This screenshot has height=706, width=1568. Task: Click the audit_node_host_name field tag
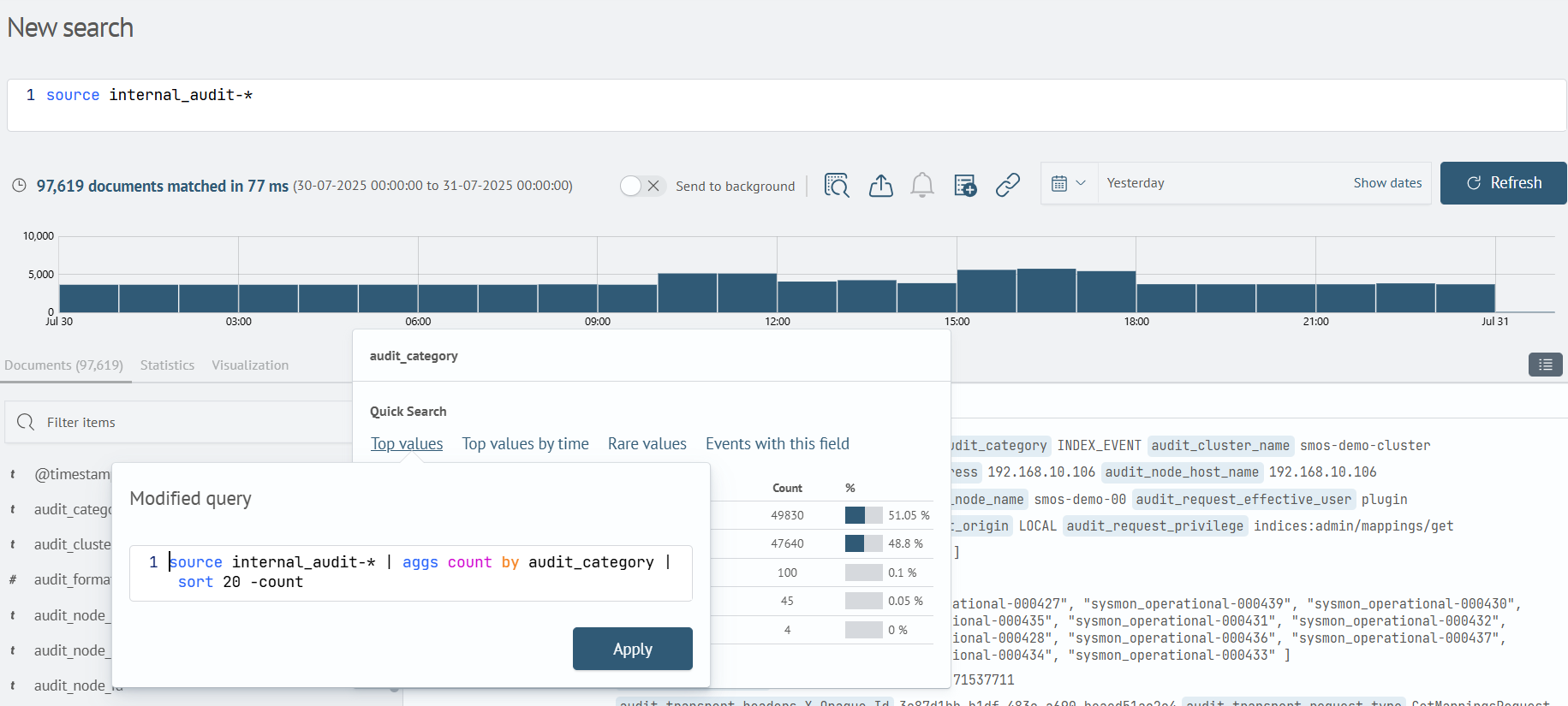(1182, 472)
